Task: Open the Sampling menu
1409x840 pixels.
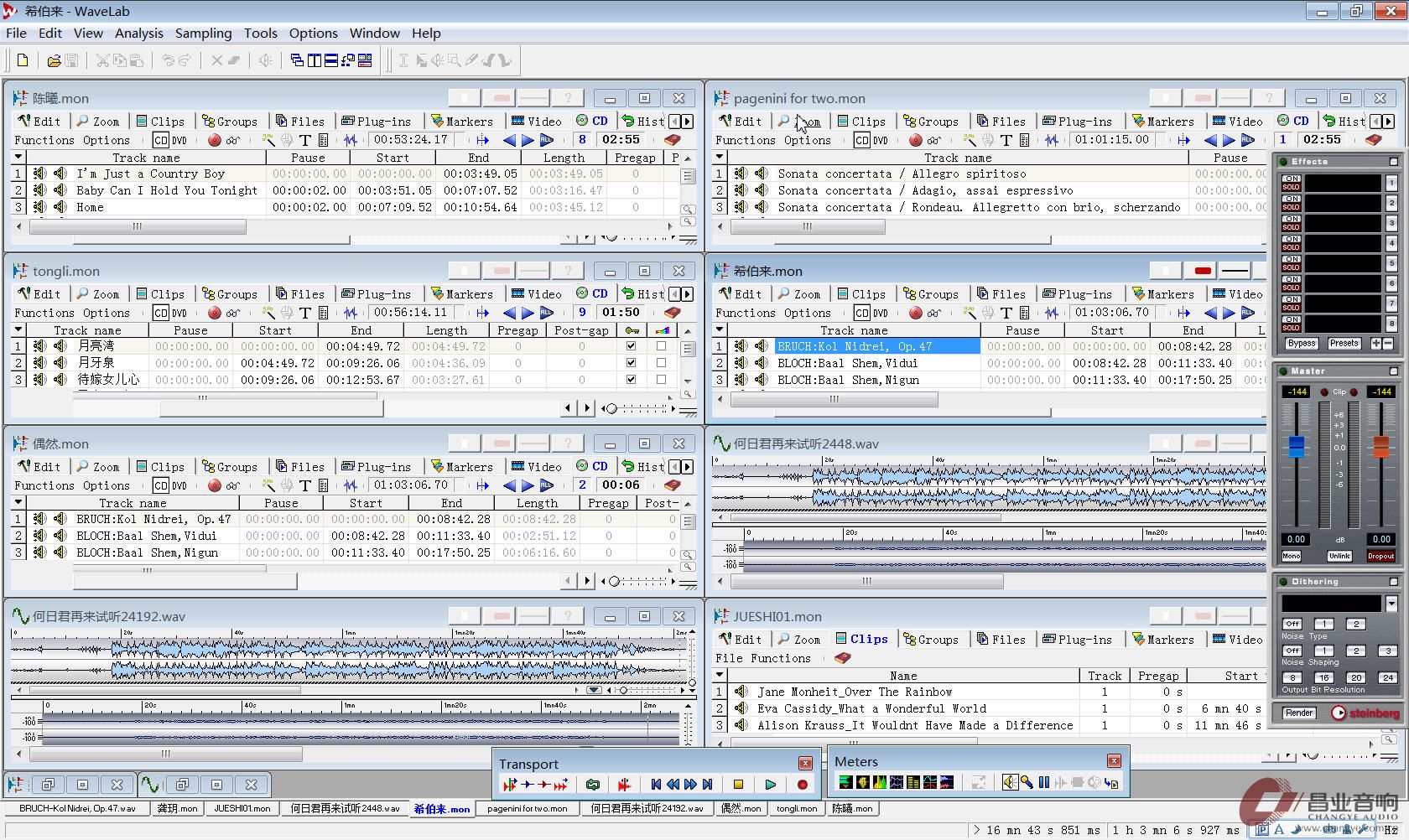Action: click(x=203, y=34)
